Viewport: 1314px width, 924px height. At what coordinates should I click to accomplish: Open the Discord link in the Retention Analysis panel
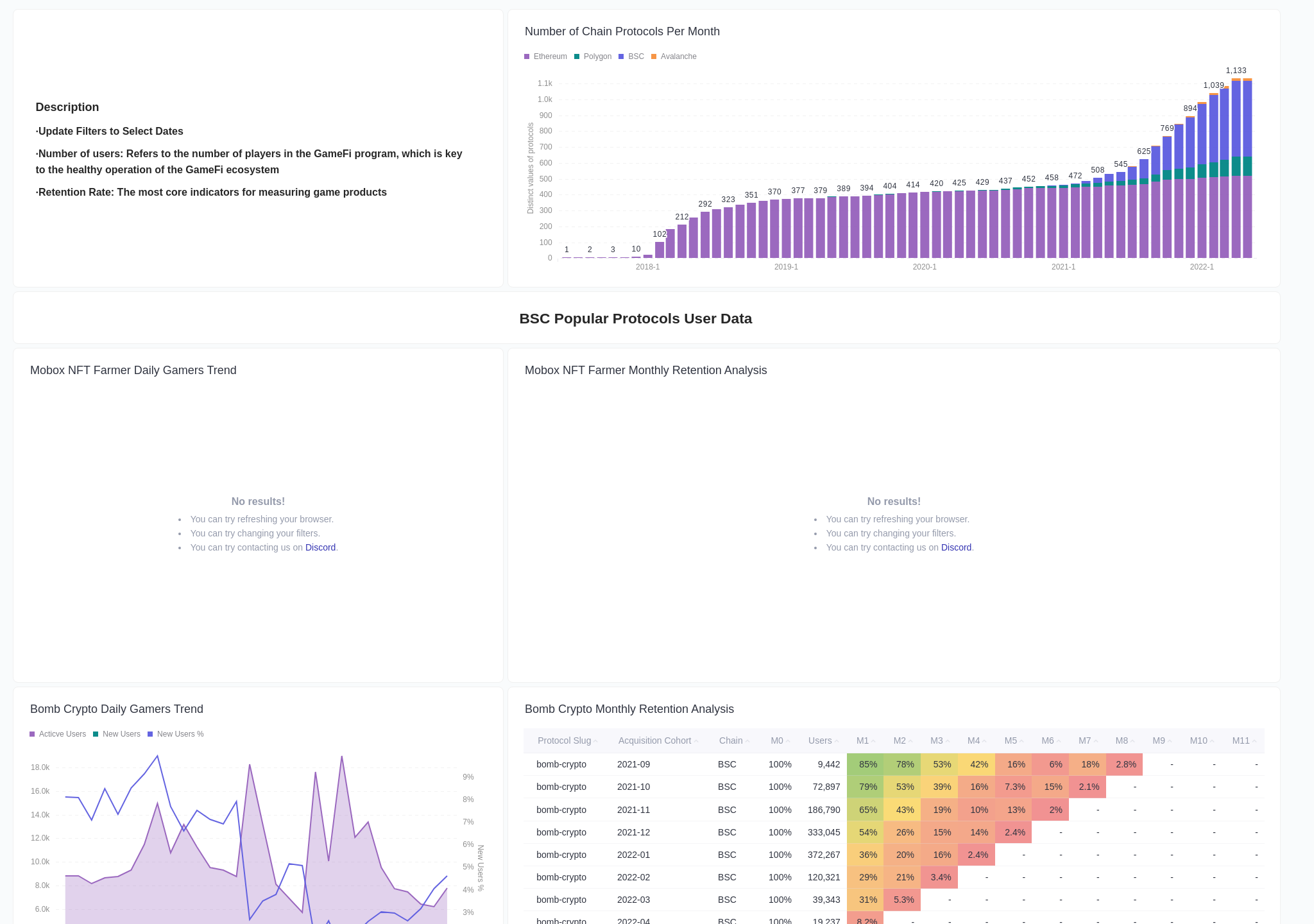(956, 547)
